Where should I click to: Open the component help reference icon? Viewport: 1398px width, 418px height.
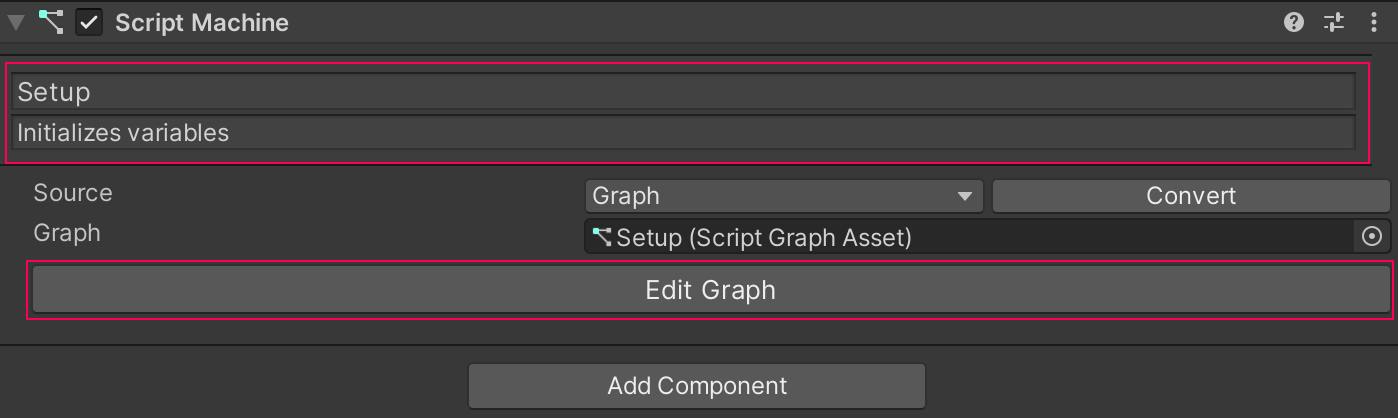[x=1294, y=23]
